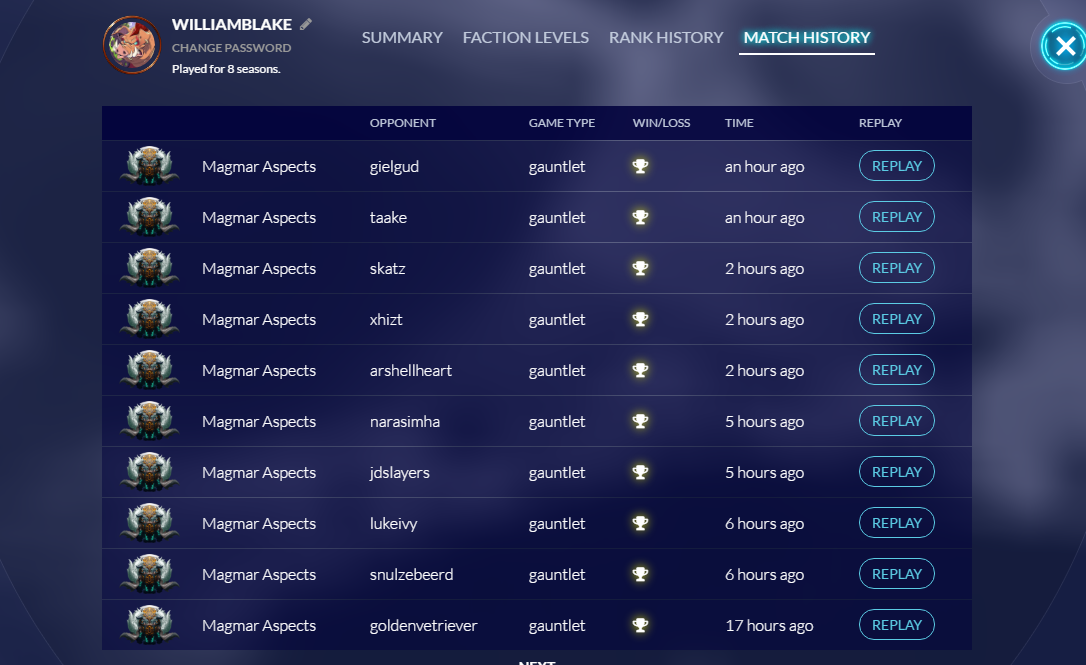
Task: Select opponent name arshellheart
Action: pyautogui.click(x=411, y=371)
